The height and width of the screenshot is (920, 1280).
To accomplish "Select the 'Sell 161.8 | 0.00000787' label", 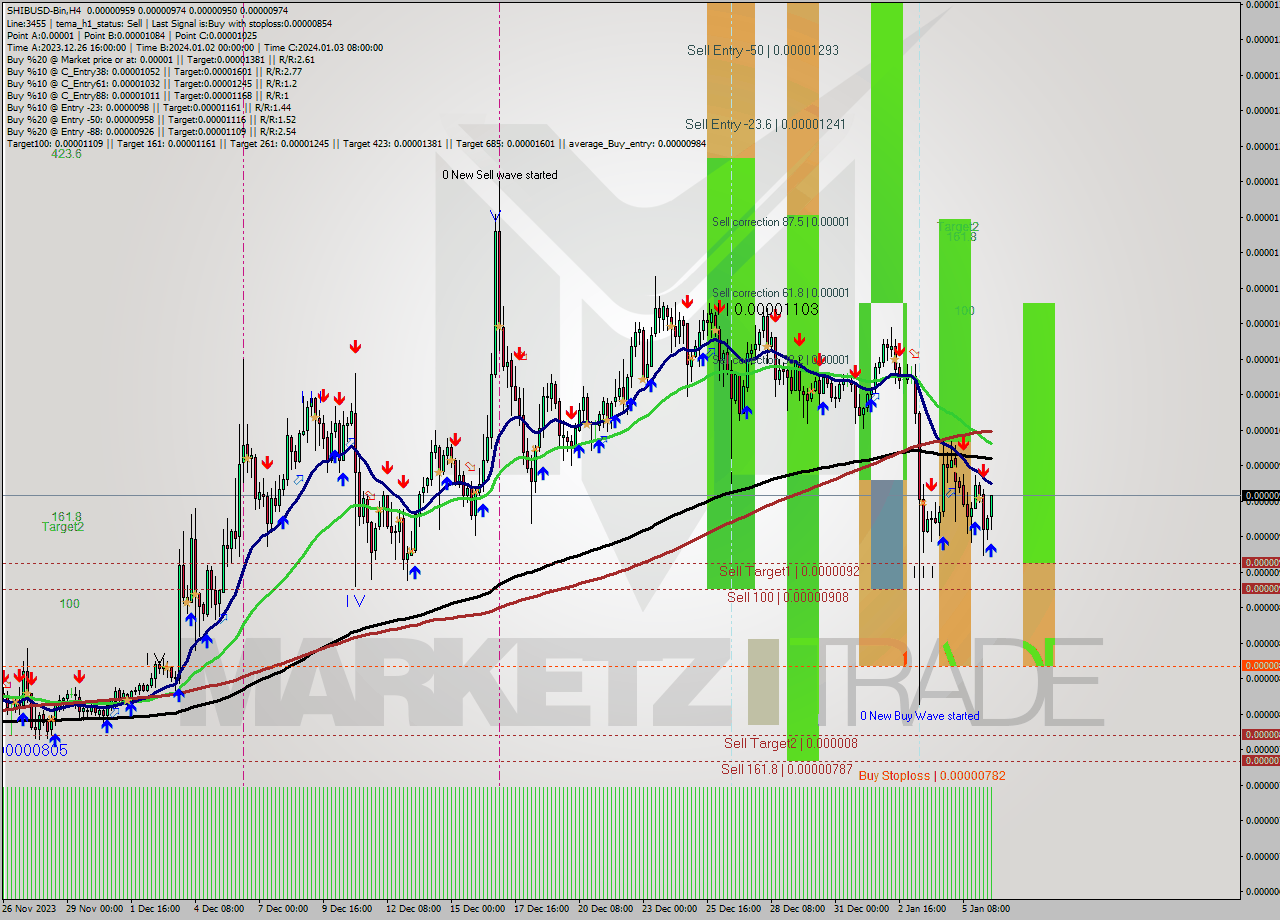I will 787,769.
